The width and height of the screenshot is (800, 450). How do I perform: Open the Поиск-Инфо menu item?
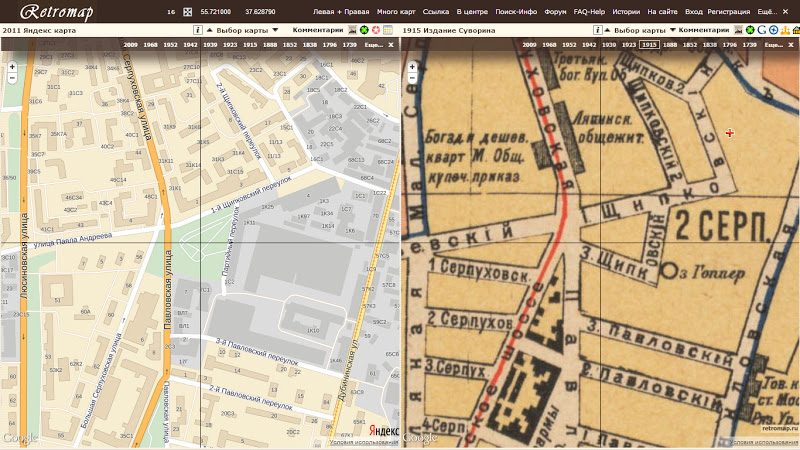click(516, 11)
